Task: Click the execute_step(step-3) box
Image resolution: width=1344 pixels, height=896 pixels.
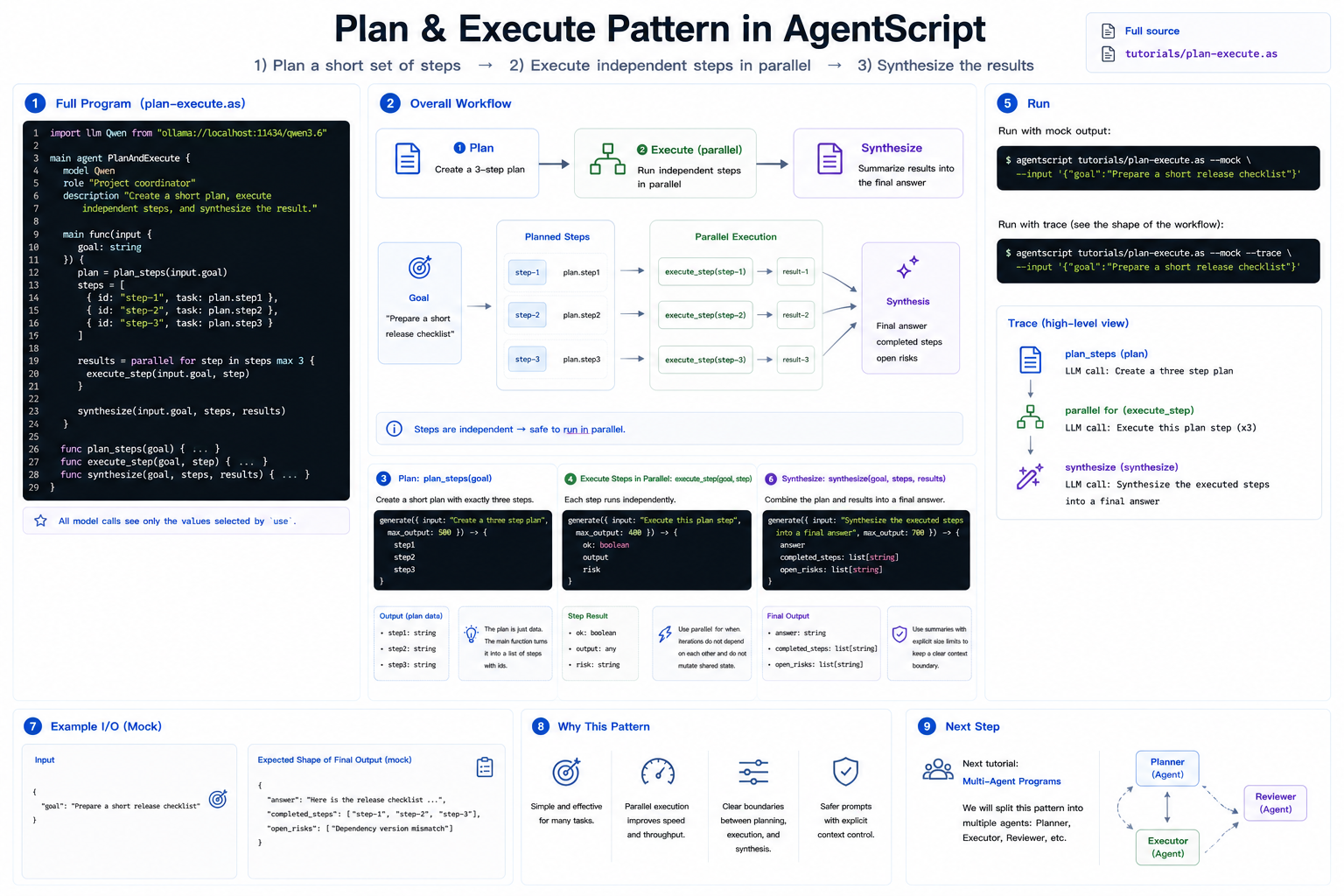Action: [x=705, y=360]
